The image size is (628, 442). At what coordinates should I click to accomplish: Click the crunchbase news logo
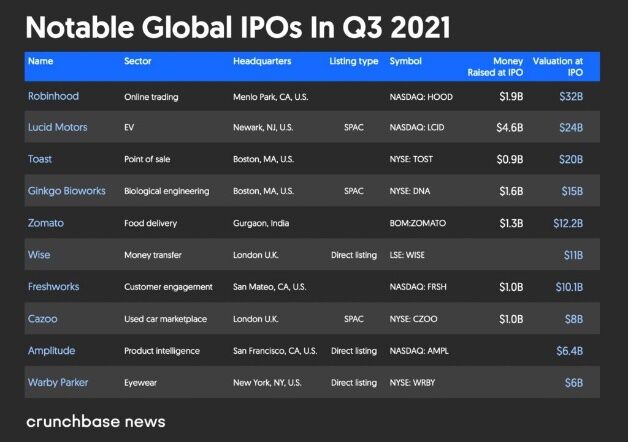click(96, 421)
